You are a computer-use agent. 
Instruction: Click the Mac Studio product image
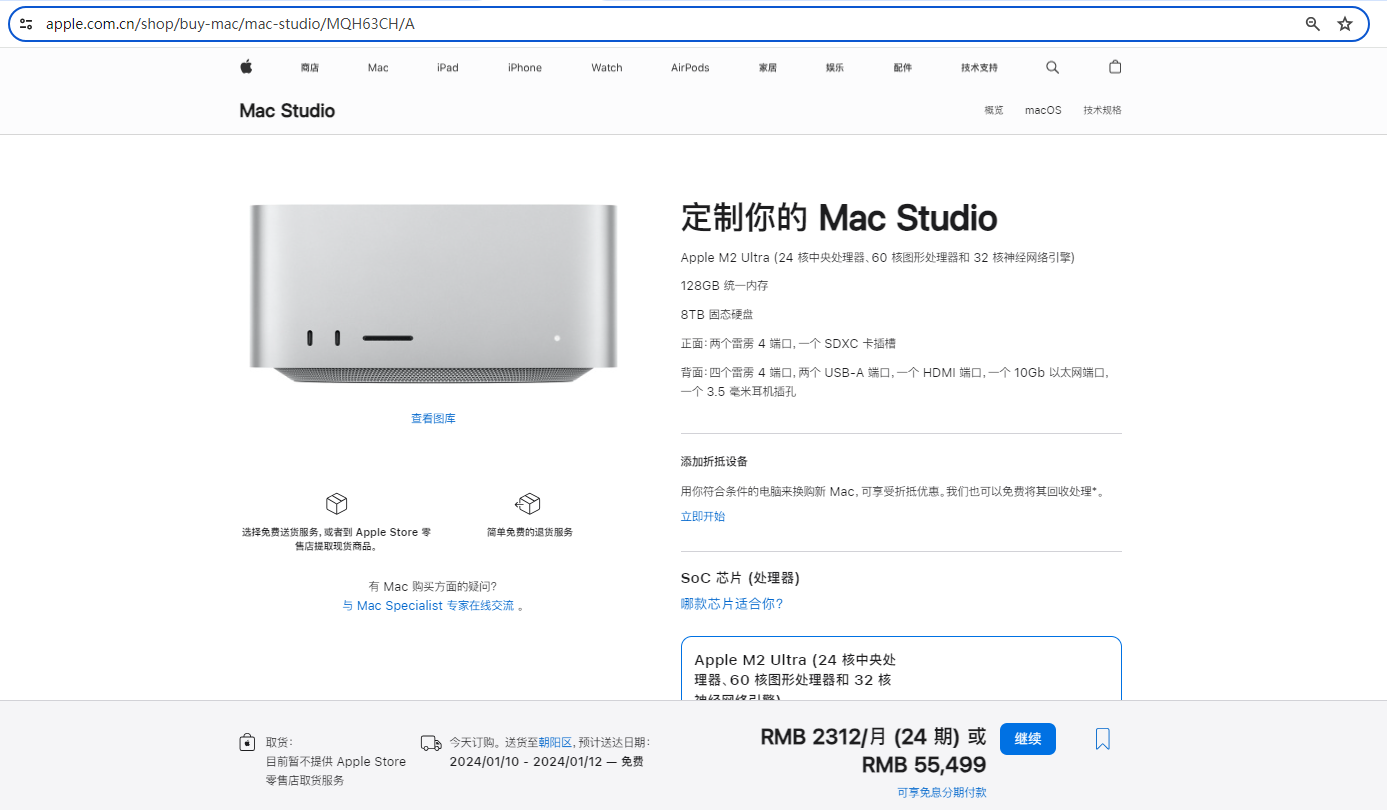click(433, 294)
